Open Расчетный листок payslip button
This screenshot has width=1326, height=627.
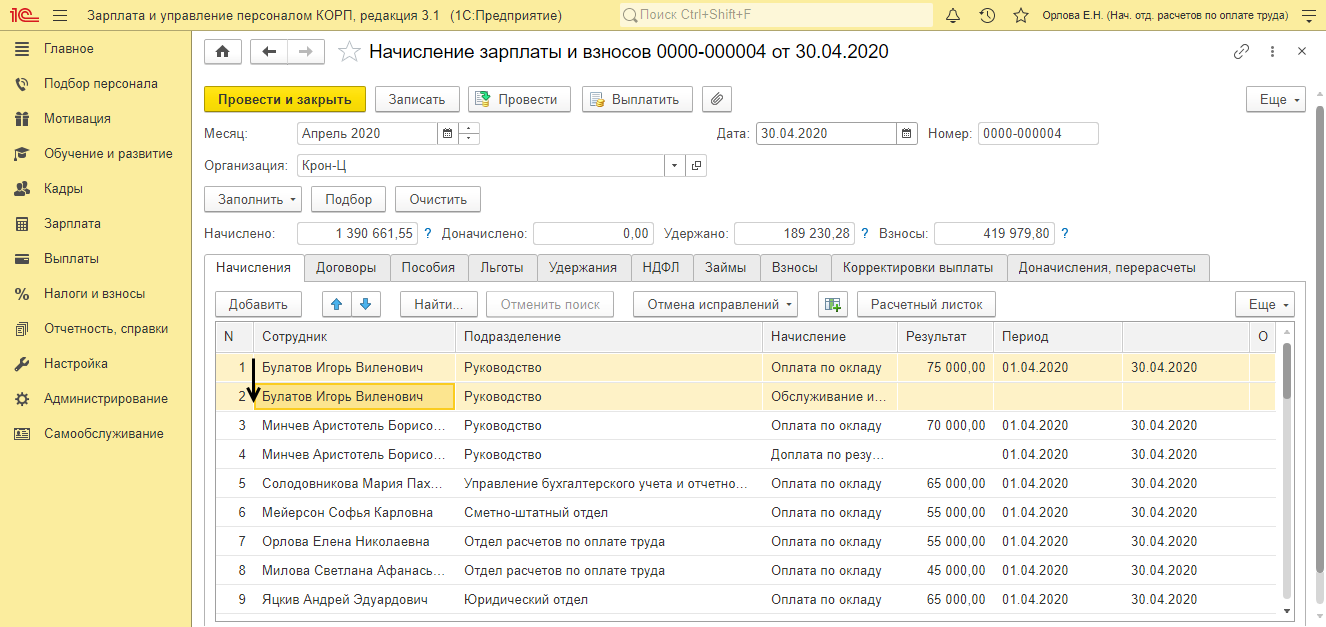click(926, 304)
